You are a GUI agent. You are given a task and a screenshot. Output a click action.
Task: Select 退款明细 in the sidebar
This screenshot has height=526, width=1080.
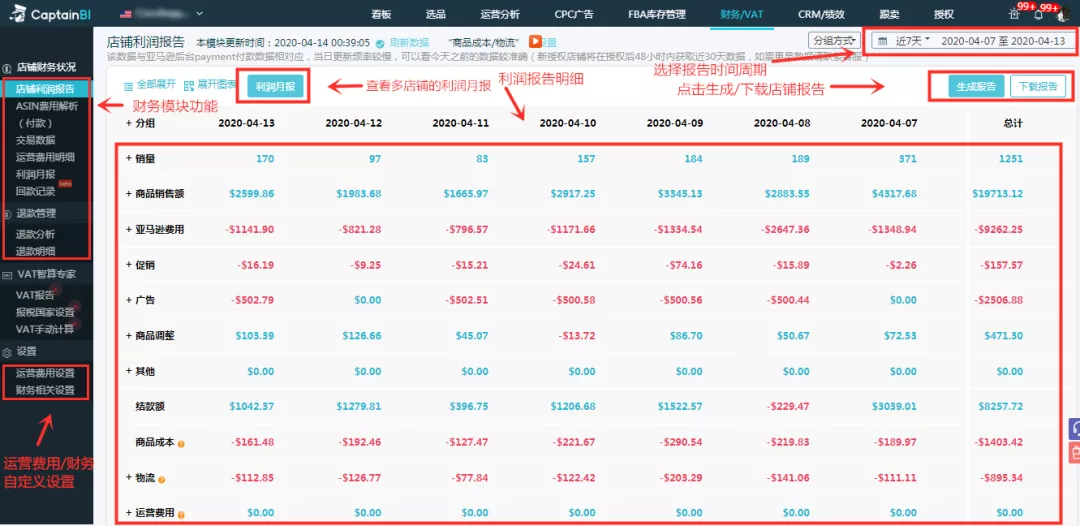(x=35, y=251)
